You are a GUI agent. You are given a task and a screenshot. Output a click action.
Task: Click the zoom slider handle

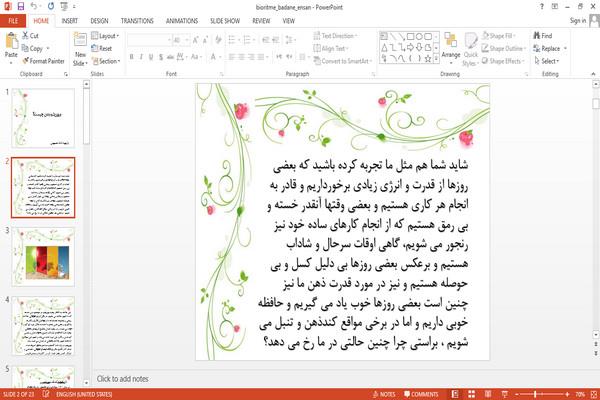(535, 394)
